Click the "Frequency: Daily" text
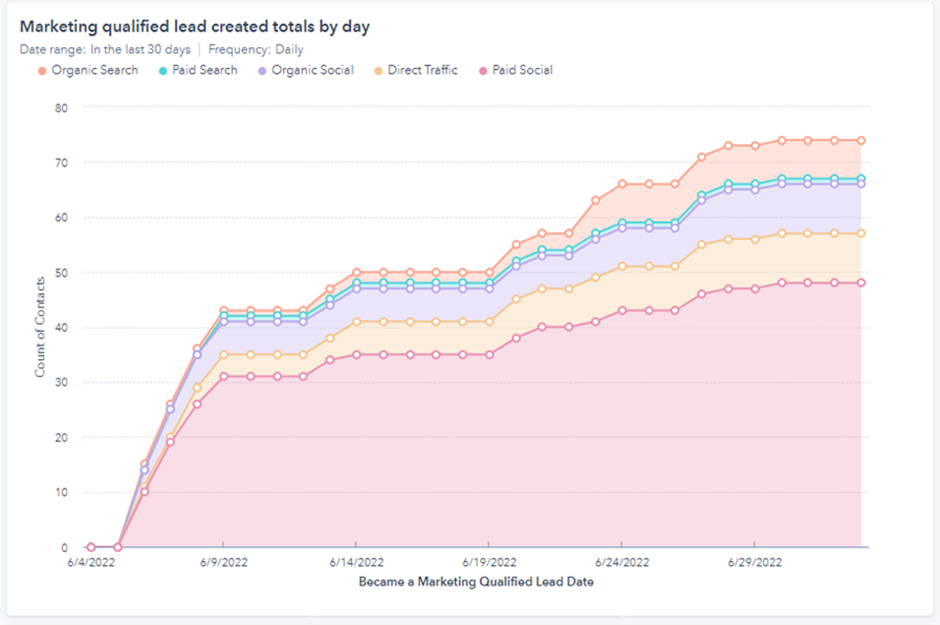This screenshot has height=625, width=940. [x=255, y=50]
